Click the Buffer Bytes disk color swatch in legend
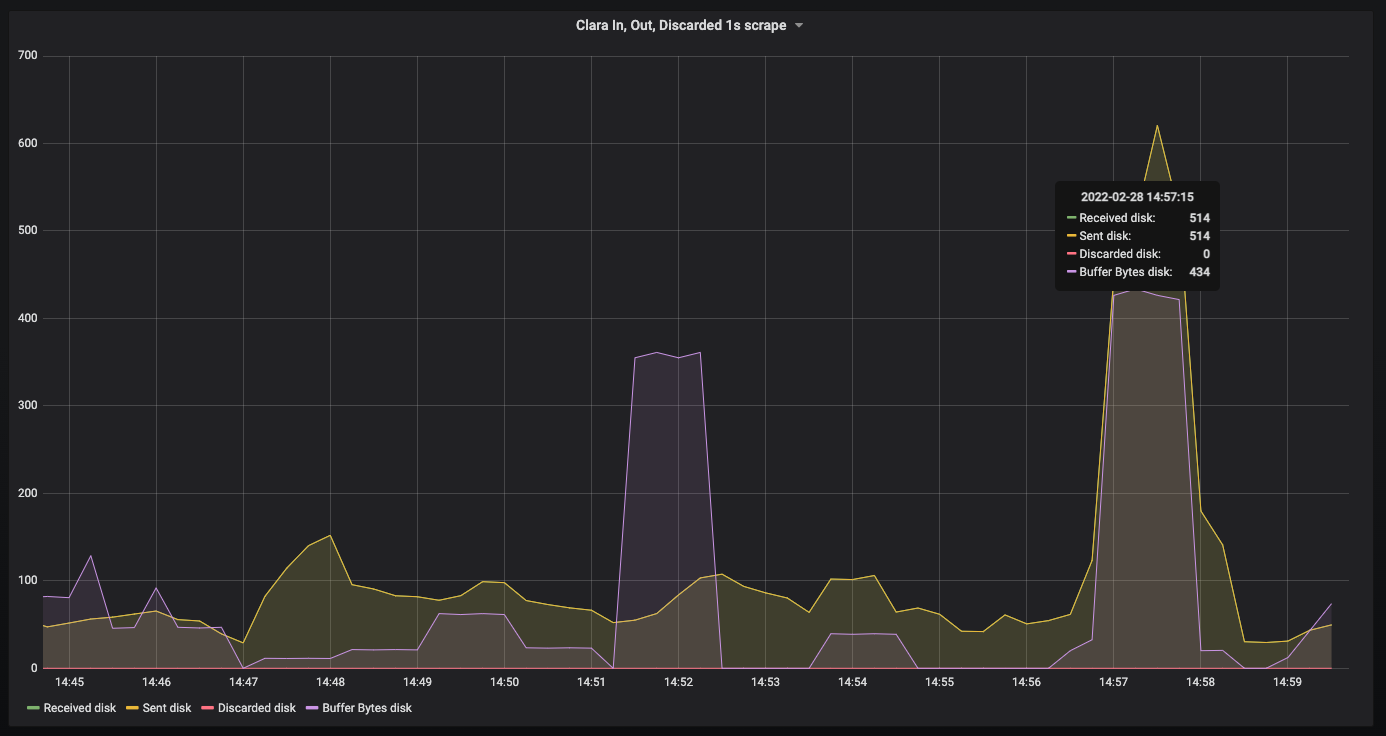The image size is (1386, 736). [314, 707]
